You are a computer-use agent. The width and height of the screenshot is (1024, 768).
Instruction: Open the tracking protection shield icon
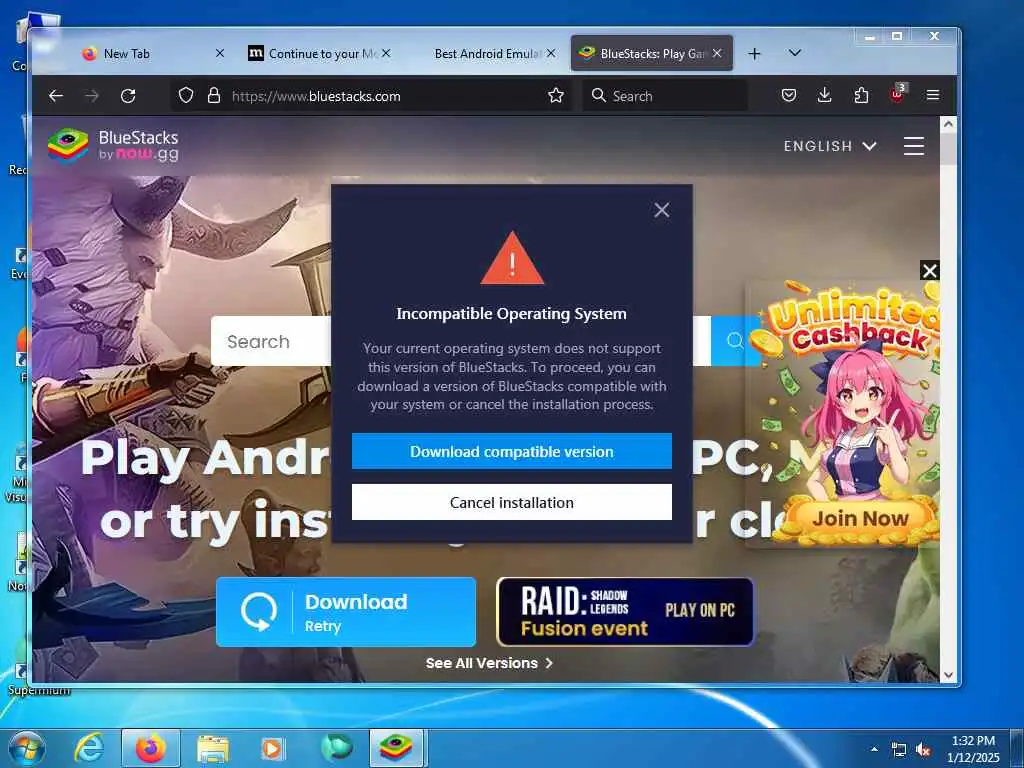click(x=186, y=96)
